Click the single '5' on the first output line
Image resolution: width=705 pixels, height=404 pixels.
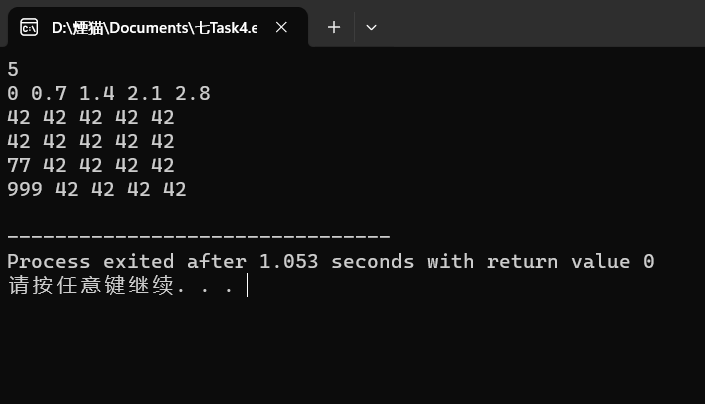tap(13, 70)
